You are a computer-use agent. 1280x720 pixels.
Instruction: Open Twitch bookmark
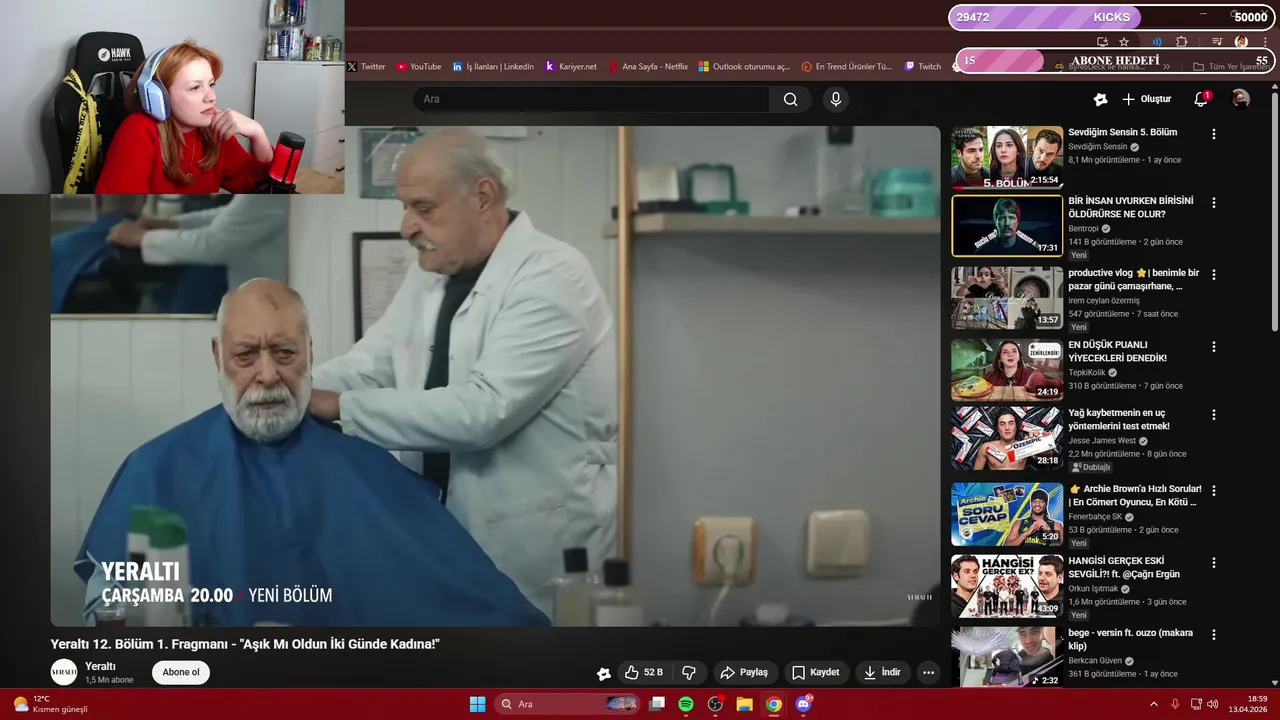(x=923, y=66)
